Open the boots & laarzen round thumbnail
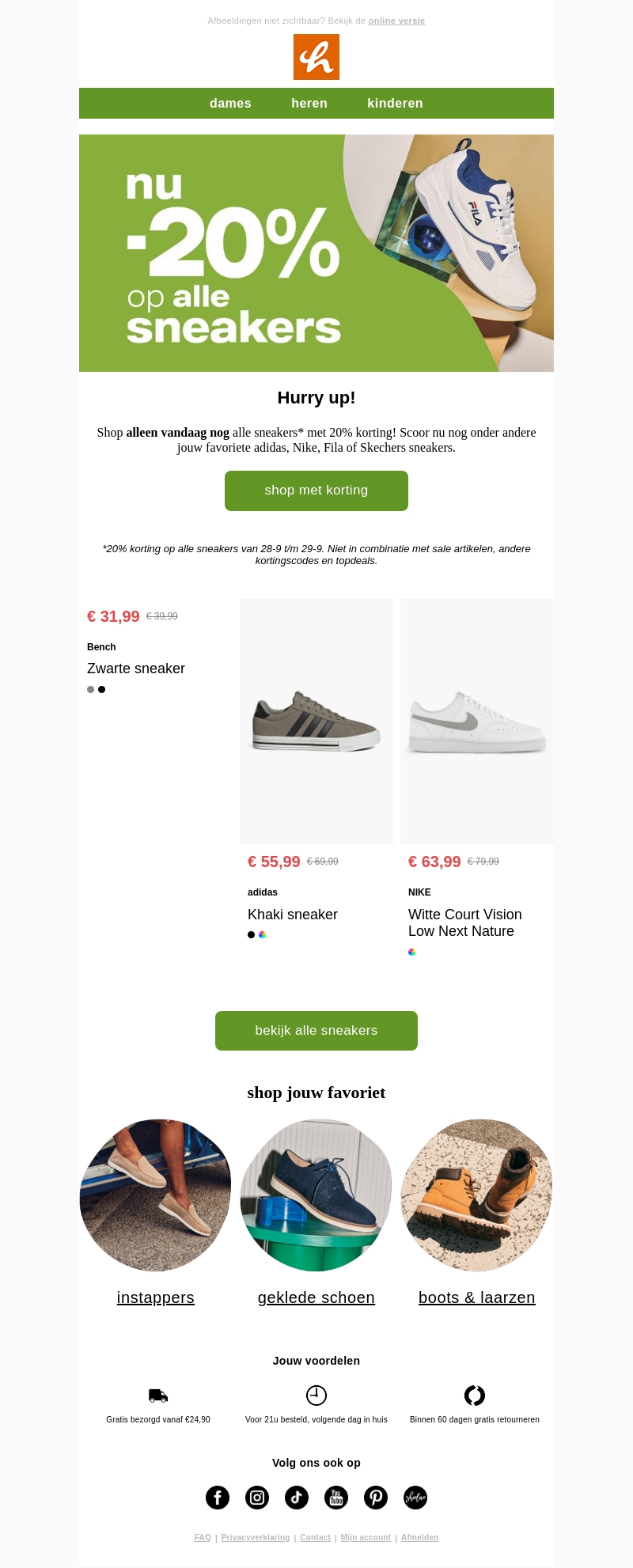This screenshot has width=633, height=1568. point(476,1195)
